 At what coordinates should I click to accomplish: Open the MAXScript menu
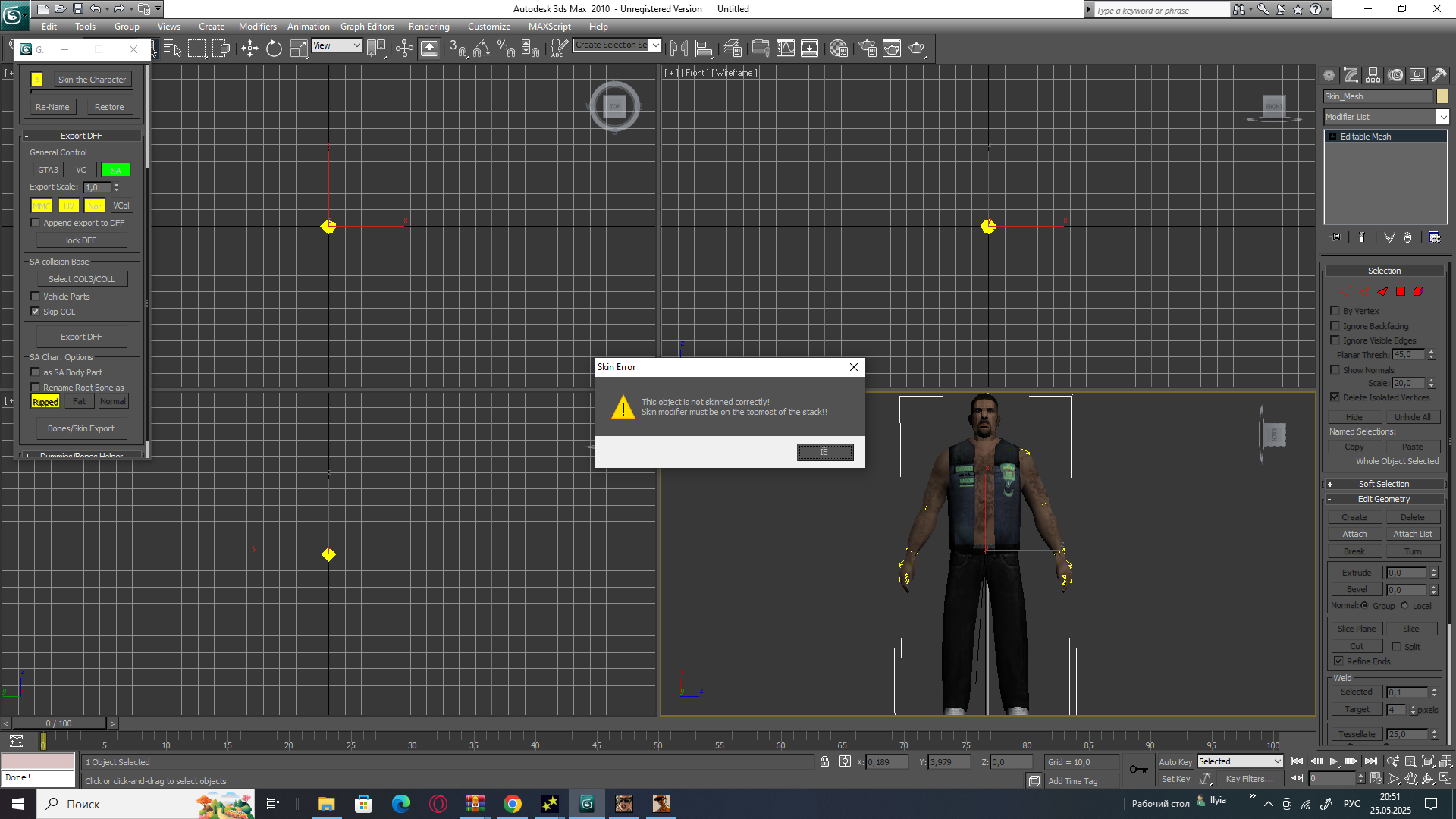coord(549,27)
